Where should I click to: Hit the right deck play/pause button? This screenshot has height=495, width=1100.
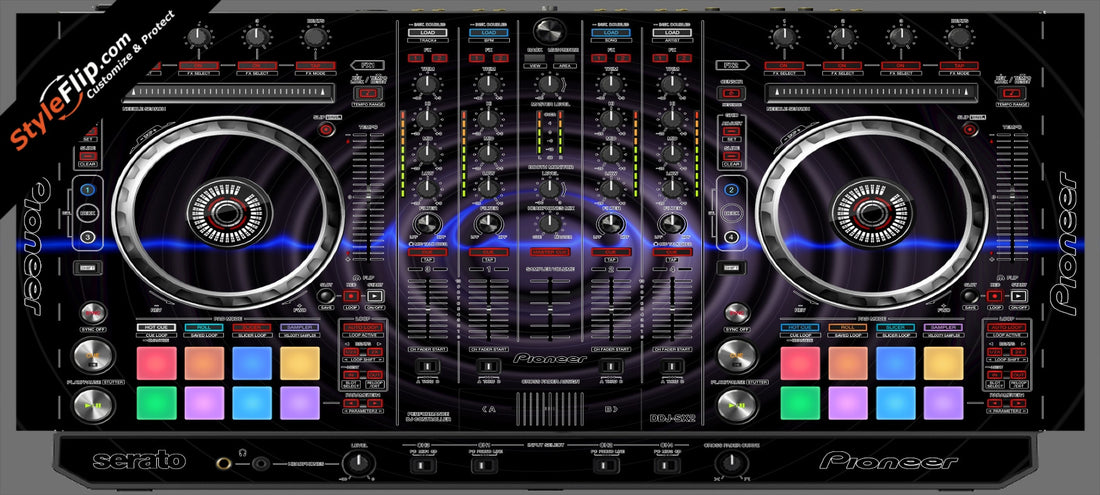(738, 405)
